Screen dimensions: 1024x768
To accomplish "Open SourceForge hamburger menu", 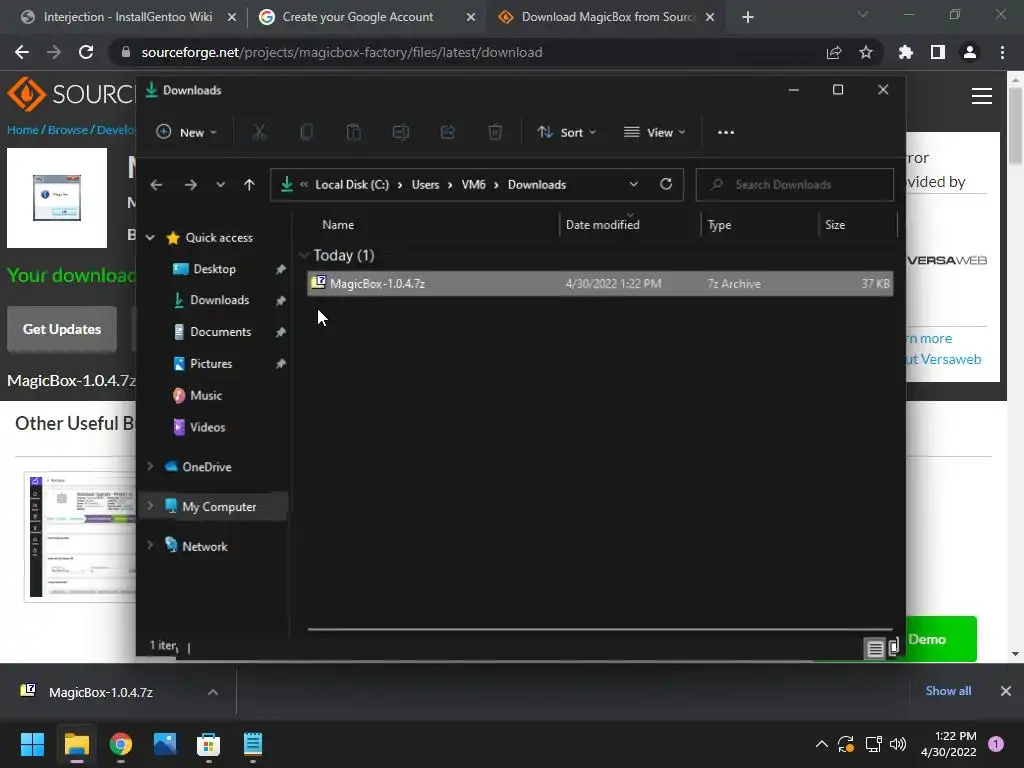I will click(982, 96).
